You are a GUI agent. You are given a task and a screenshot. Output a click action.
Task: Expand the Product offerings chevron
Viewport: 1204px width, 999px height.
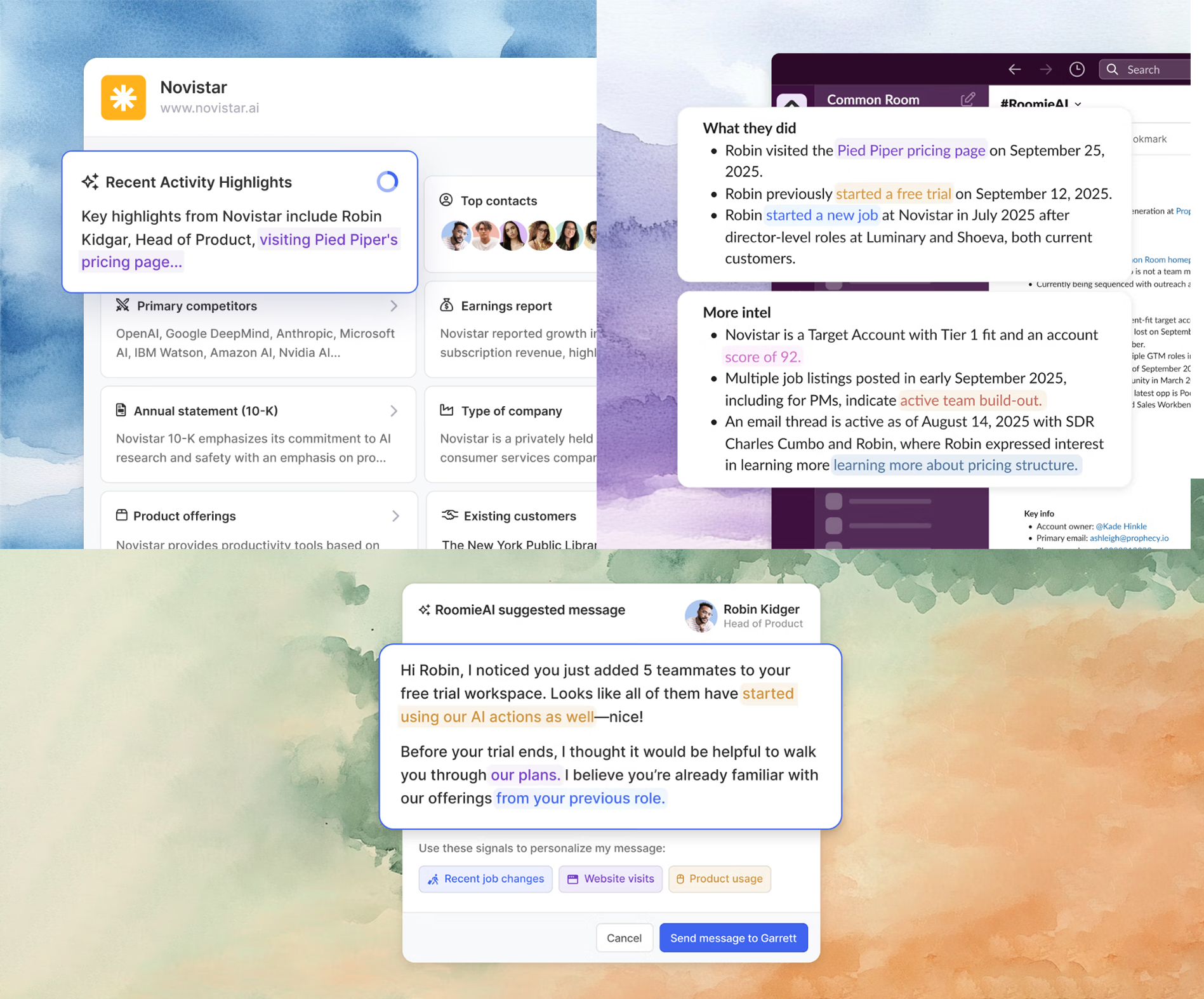point(395,516)
